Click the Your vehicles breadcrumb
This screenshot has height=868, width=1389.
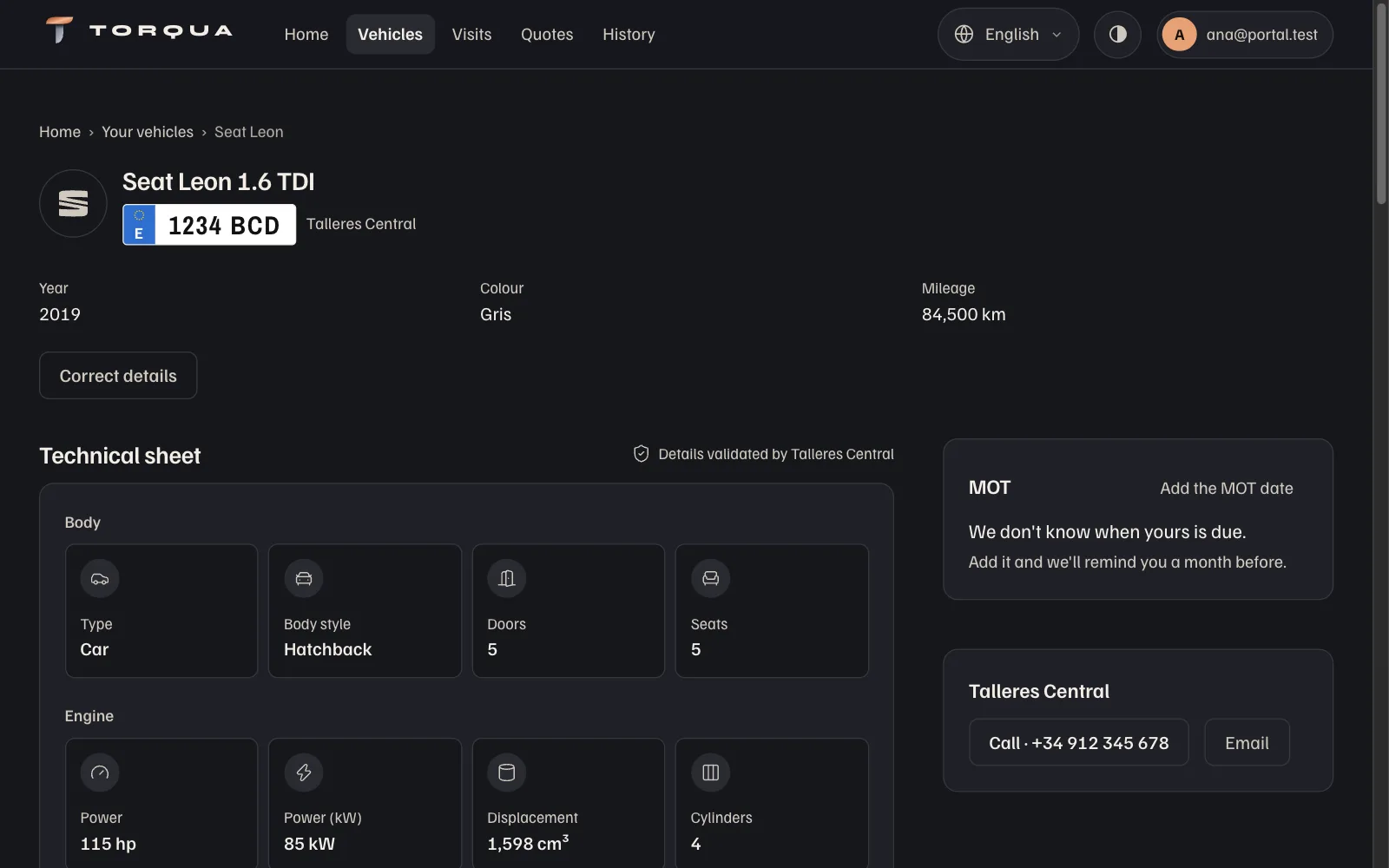pyautogui.click(x=148, y=132)
